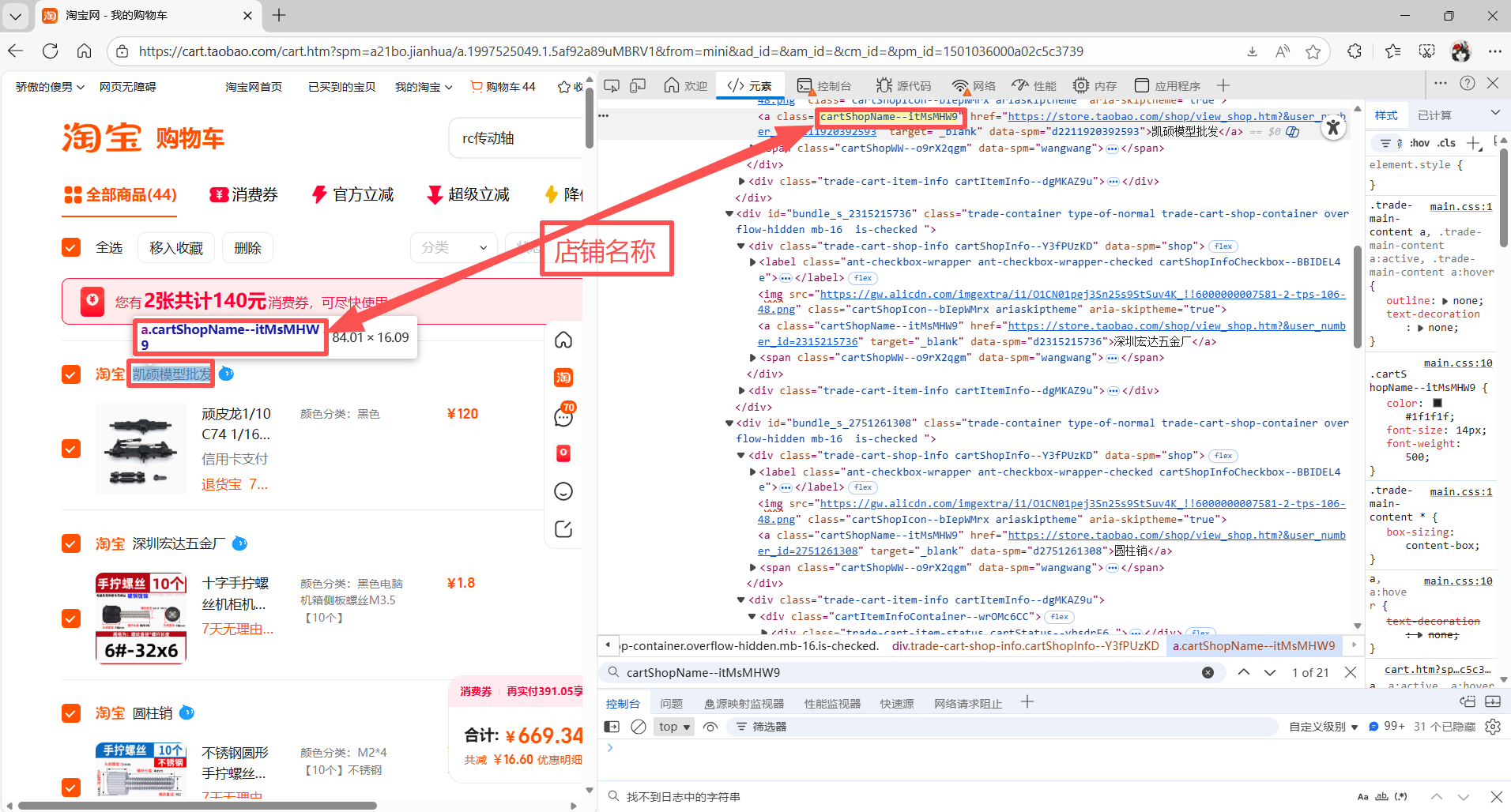
Task: Open console settings gear icon
Action: [x=1493, y=727]
